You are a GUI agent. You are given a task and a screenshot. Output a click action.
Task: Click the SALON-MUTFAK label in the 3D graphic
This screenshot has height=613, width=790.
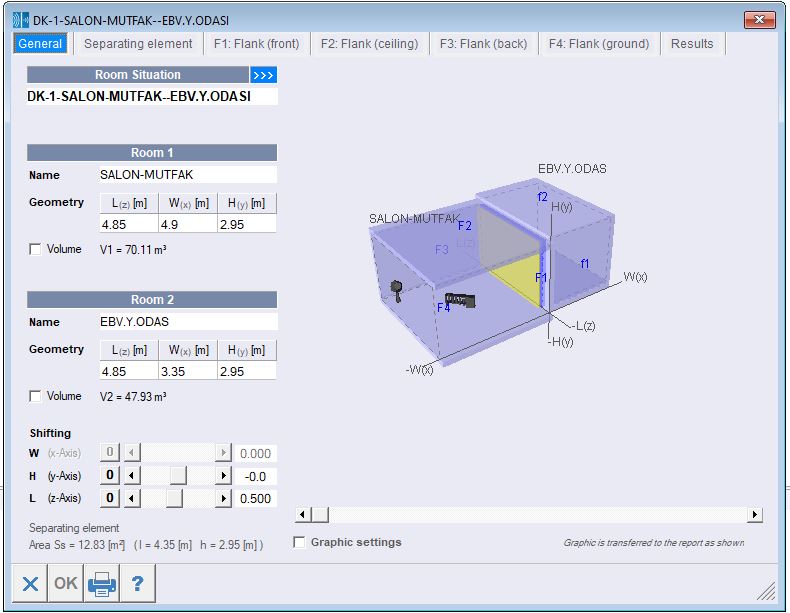click(414, 219)
